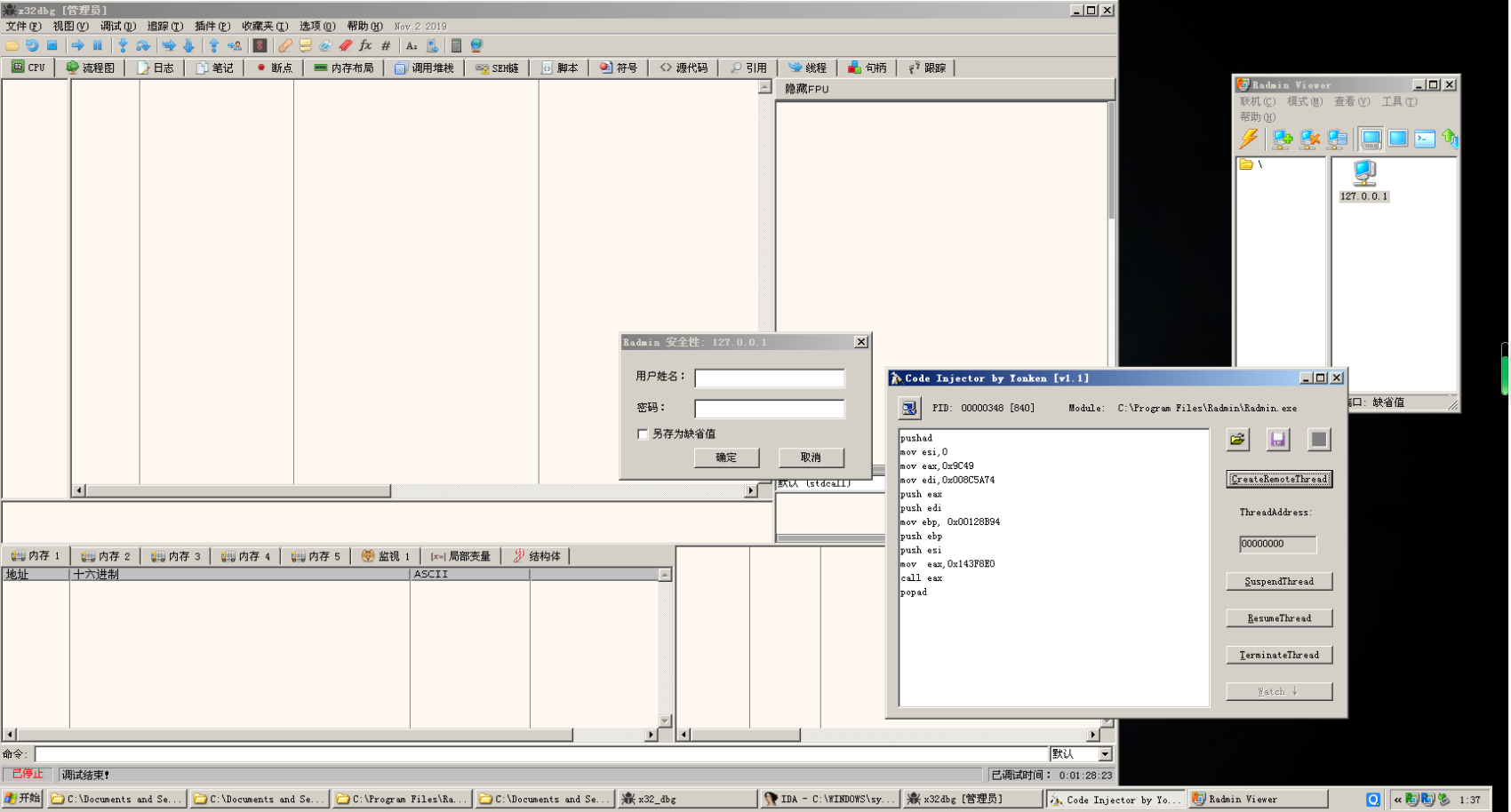Click the SuspendThread button
The height and width of the screenshot is (812, 1511).
pos(1279,581)
